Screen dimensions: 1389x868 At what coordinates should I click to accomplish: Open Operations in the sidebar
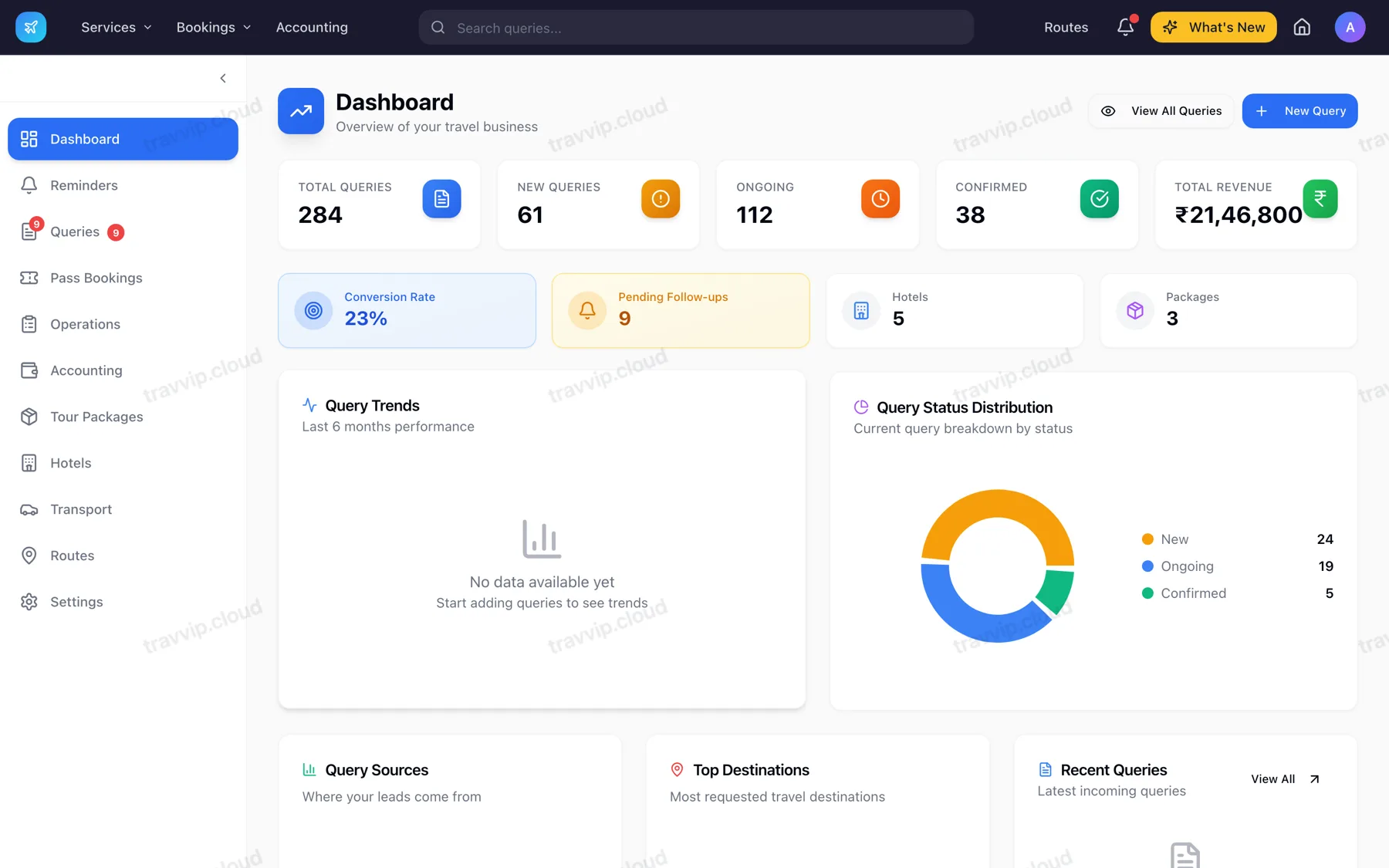point(123,324)
